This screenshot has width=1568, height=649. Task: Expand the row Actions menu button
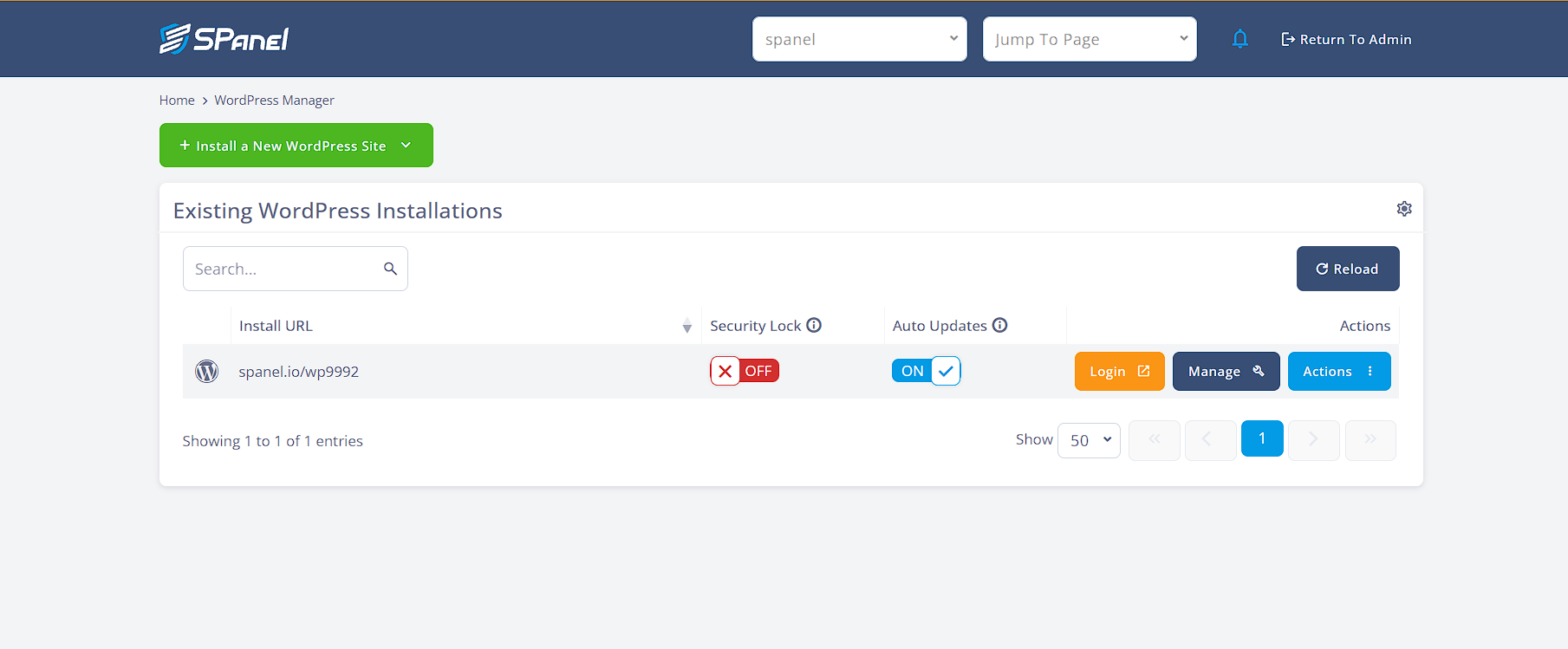[x=1339, y=371]
